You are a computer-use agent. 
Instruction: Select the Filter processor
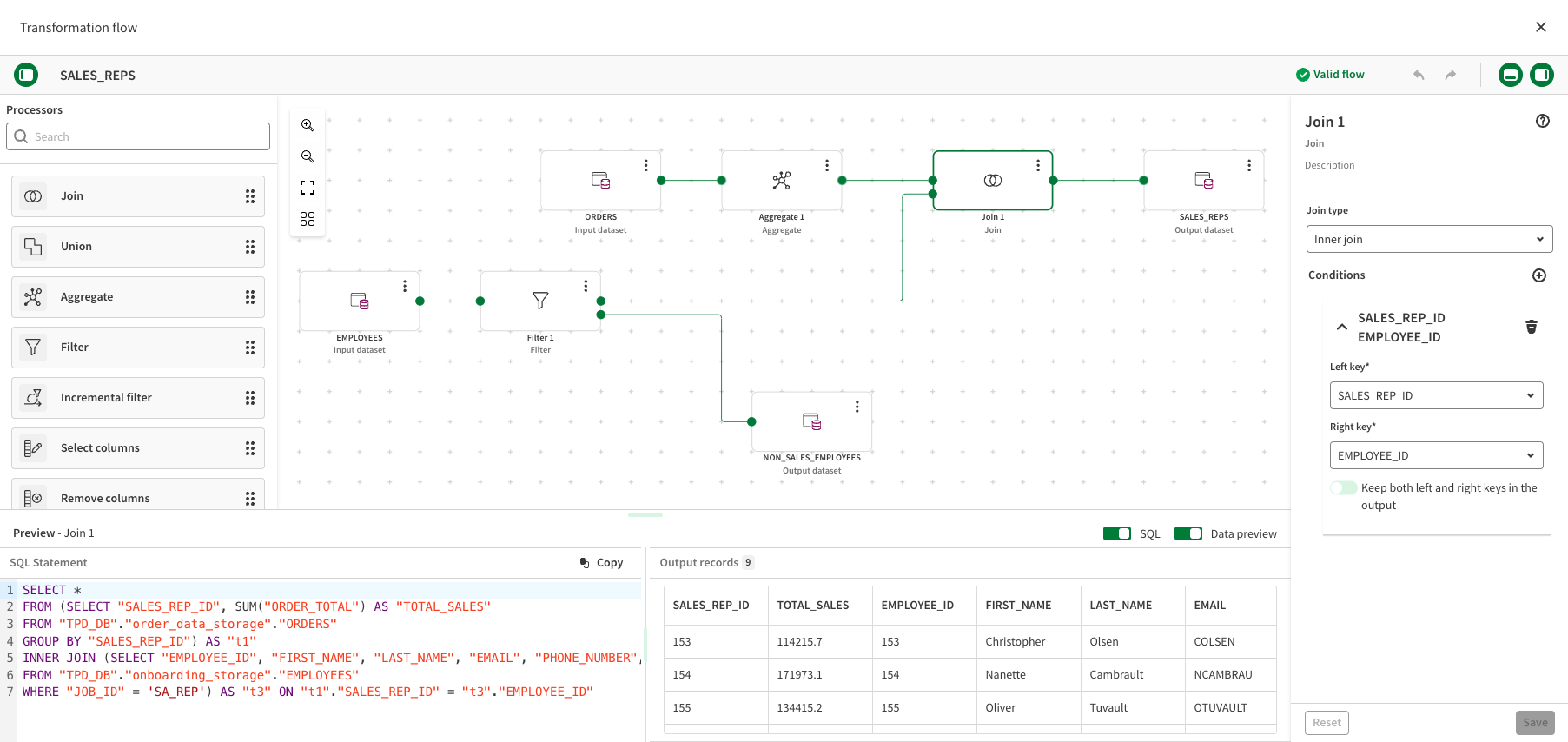(x=138, y=348)
